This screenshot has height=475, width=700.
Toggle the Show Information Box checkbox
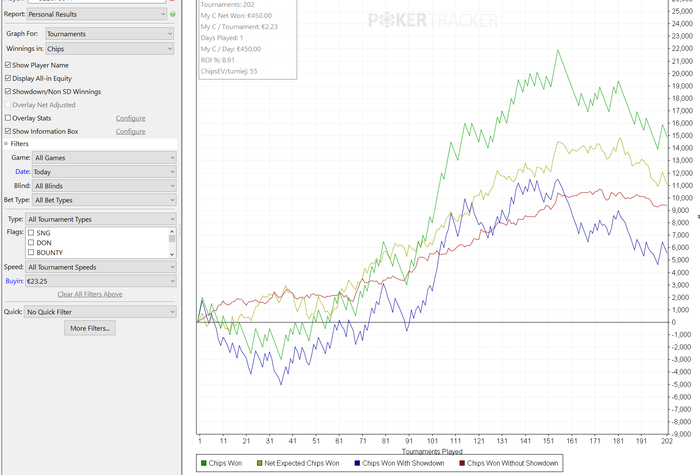pos(8,131)
